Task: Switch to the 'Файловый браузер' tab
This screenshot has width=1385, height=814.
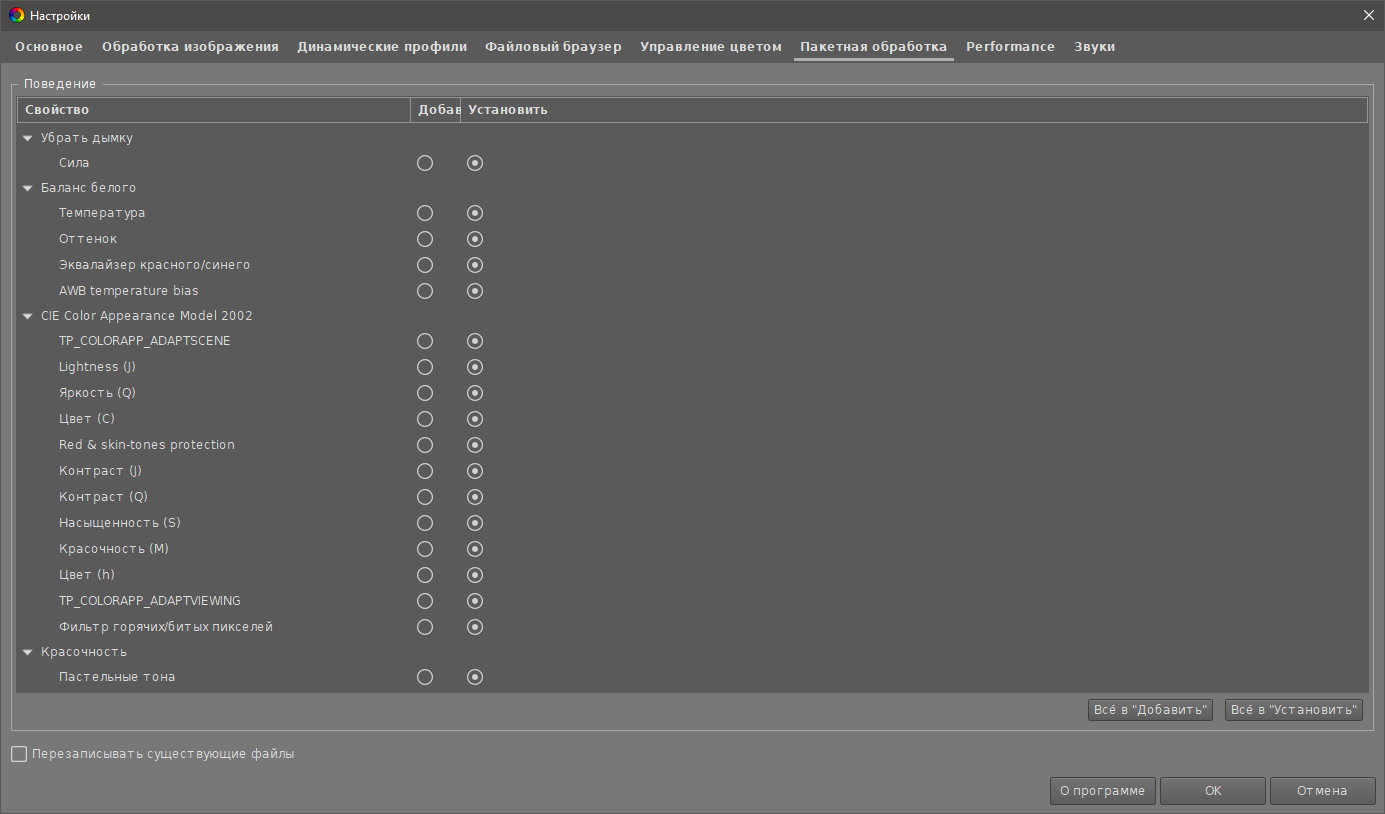Action: (553, 46)
